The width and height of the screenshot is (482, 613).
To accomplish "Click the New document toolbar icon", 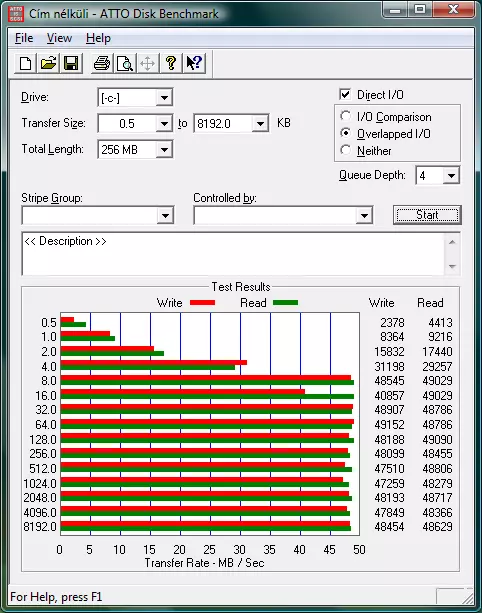I will [25, 63].
